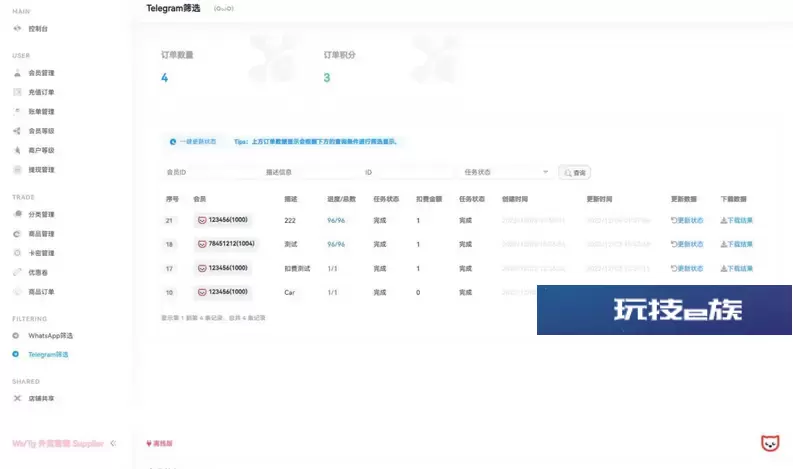Click the 店铺共享 cross icon

pyautogui.click(x=17, y=398)
